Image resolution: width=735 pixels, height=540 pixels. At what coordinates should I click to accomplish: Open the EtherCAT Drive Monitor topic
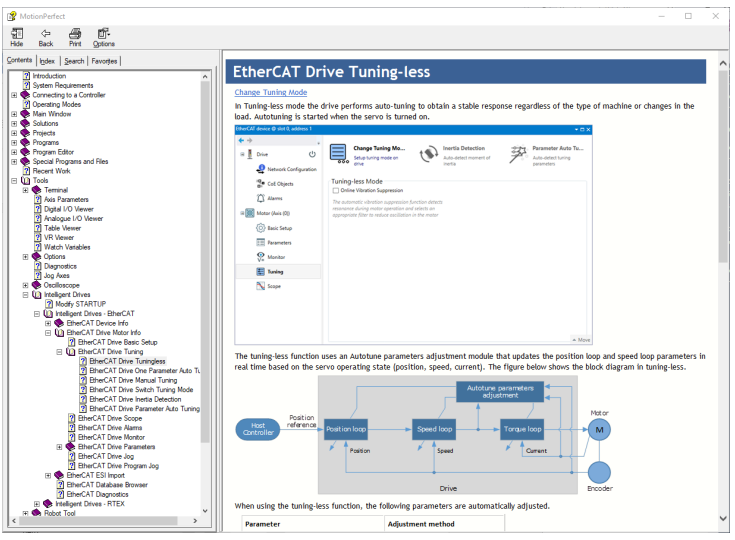tap(111, 437)
